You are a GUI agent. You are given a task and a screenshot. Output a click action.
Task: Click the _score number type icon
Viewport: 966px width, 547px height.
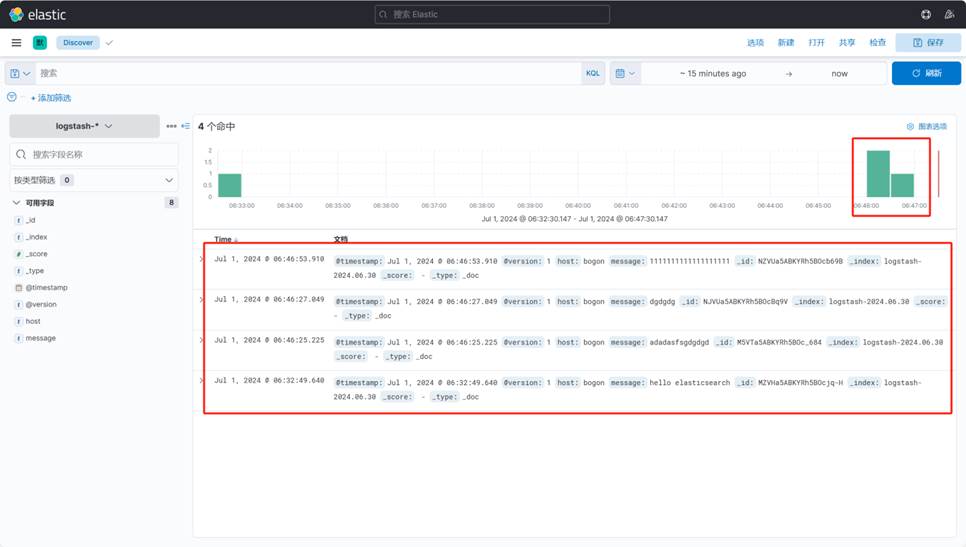point(19,254)
